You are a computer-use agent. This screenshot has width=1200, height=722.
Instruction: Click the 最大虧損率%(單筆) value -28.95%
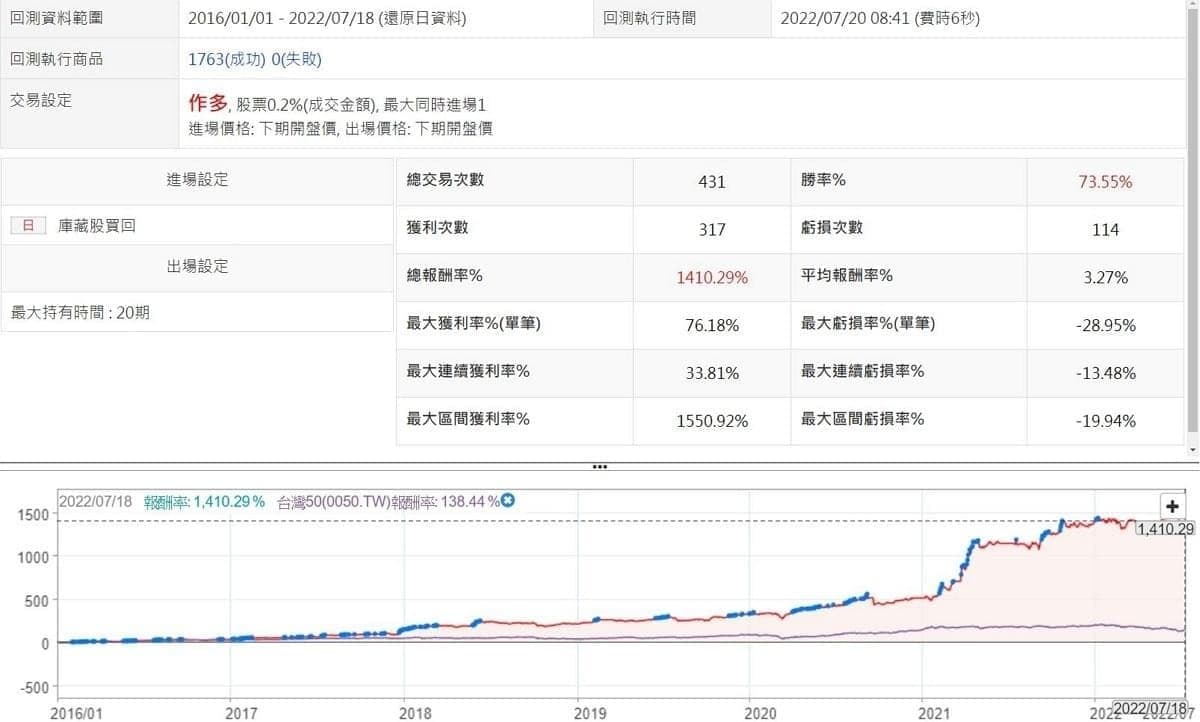pos(1106,325)
